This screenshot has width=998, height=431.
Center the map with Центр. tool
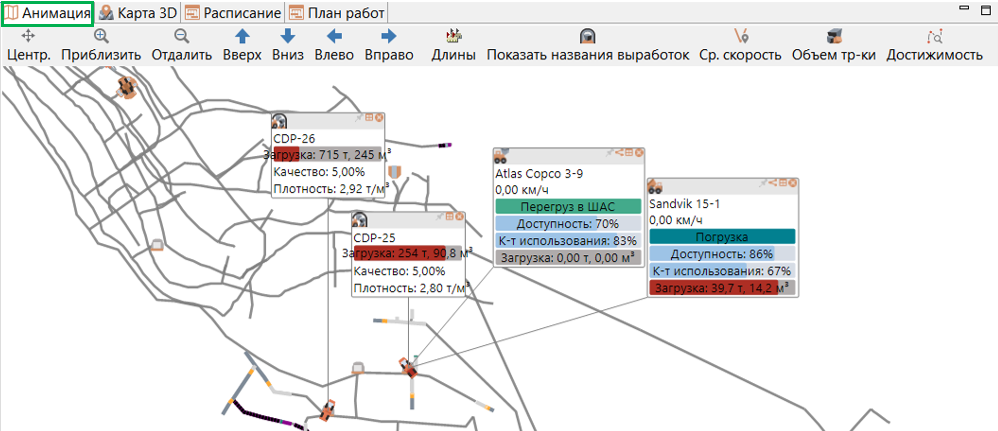coord(29,45)
